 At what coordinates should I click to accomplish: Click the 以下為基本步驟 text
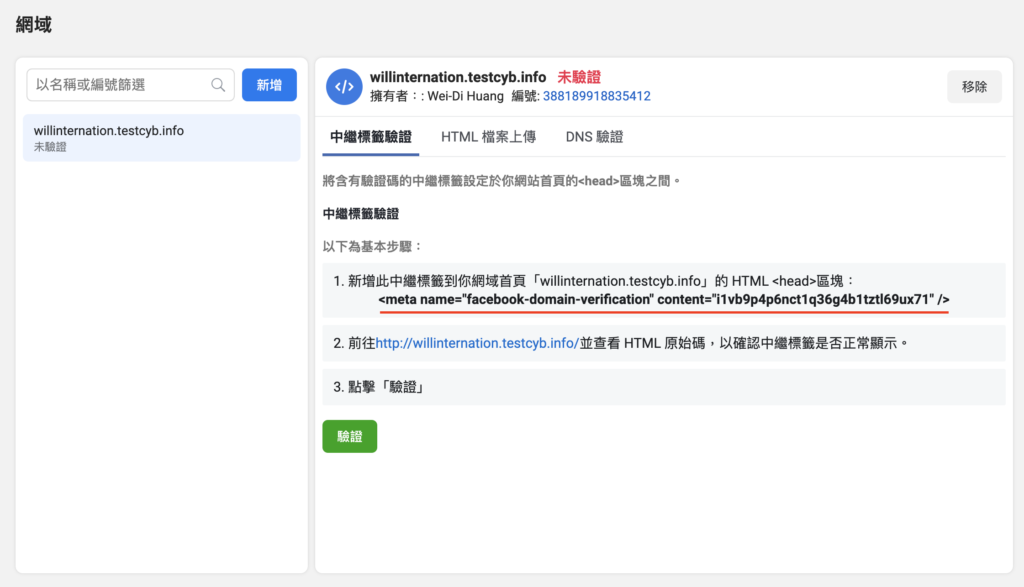(372, 247)
